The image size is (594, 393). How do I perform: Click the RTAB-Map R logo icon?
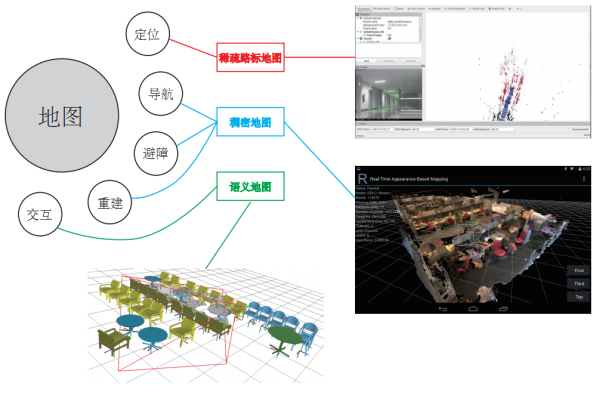point(363,178)
